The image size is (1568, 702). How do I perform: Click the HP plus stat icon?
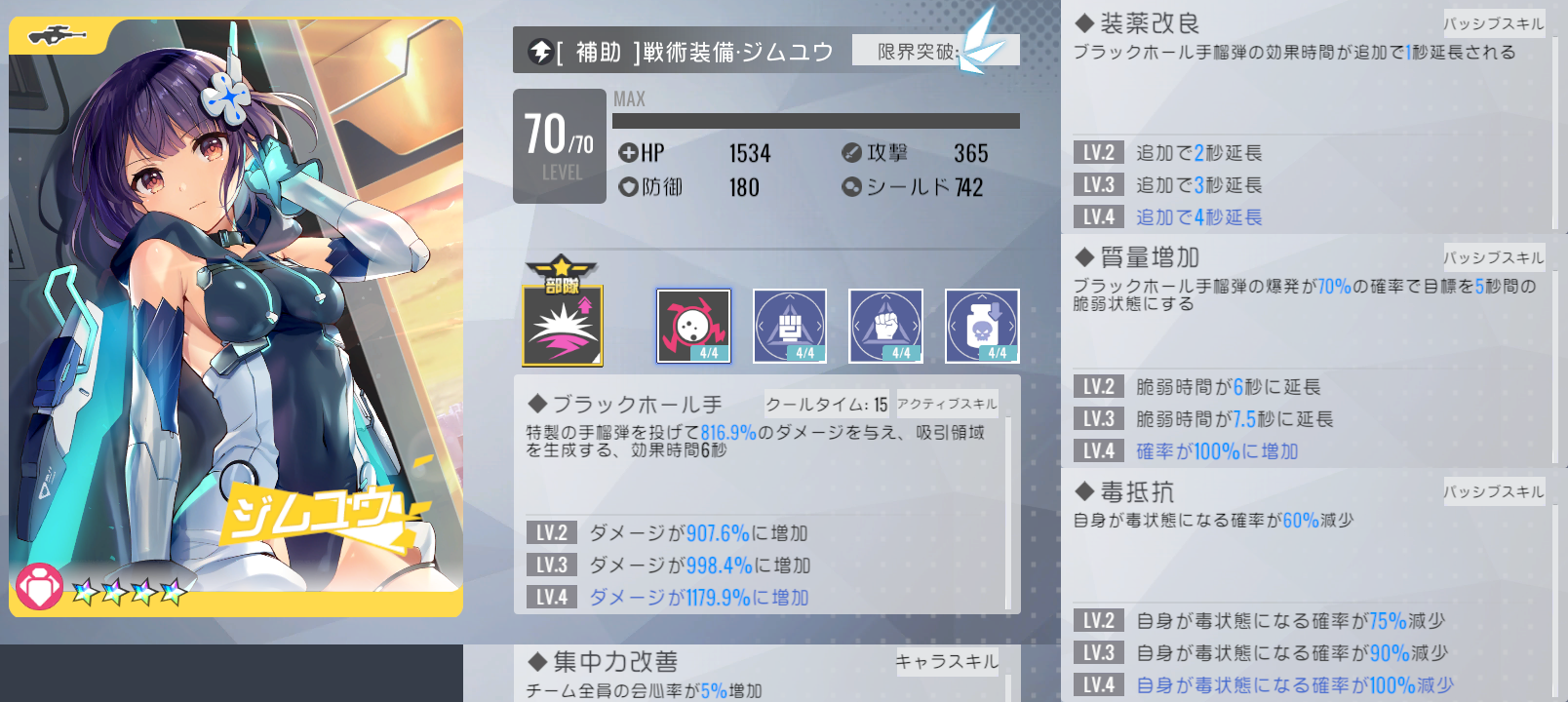coord(628,153)
